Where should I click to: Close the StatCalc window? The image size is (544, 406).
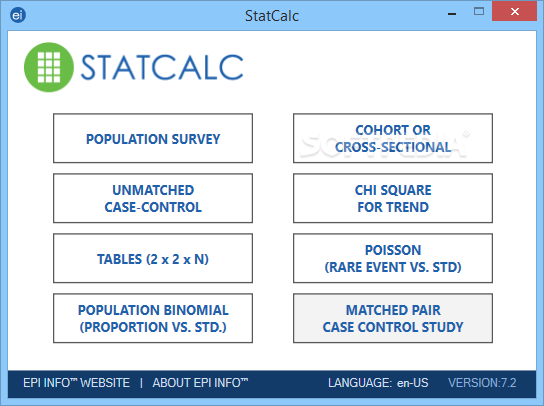pyautogui.click(x=515, y=11)
